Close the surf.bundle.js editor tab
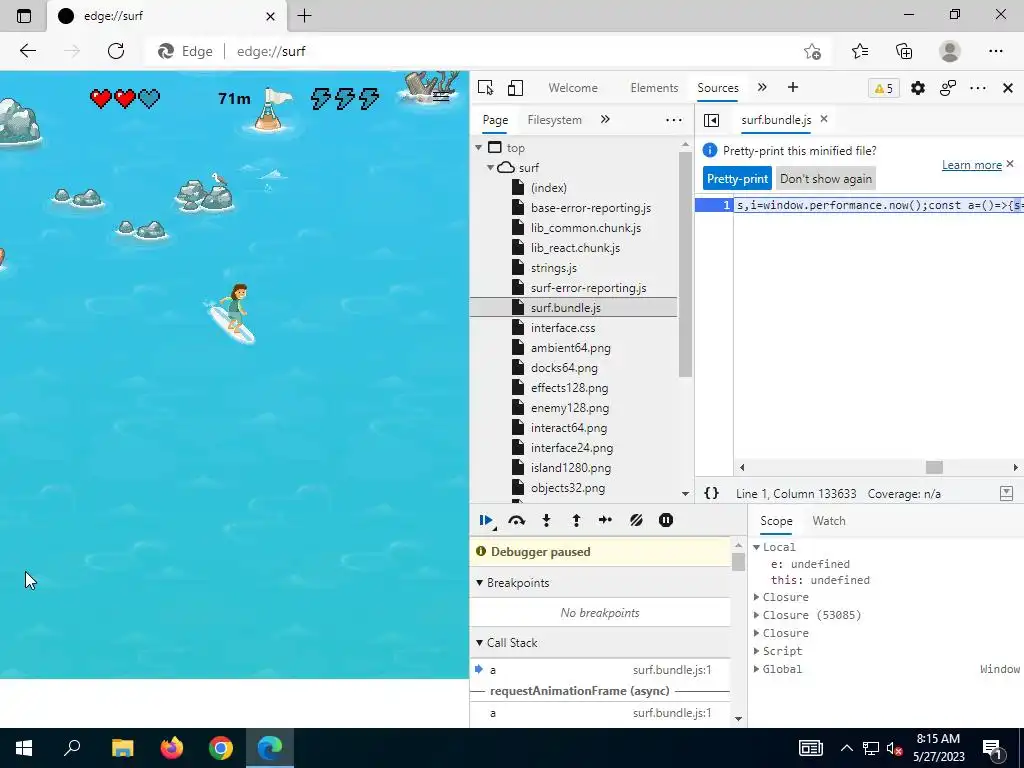1024x768 pixels. tap(824, 119)
